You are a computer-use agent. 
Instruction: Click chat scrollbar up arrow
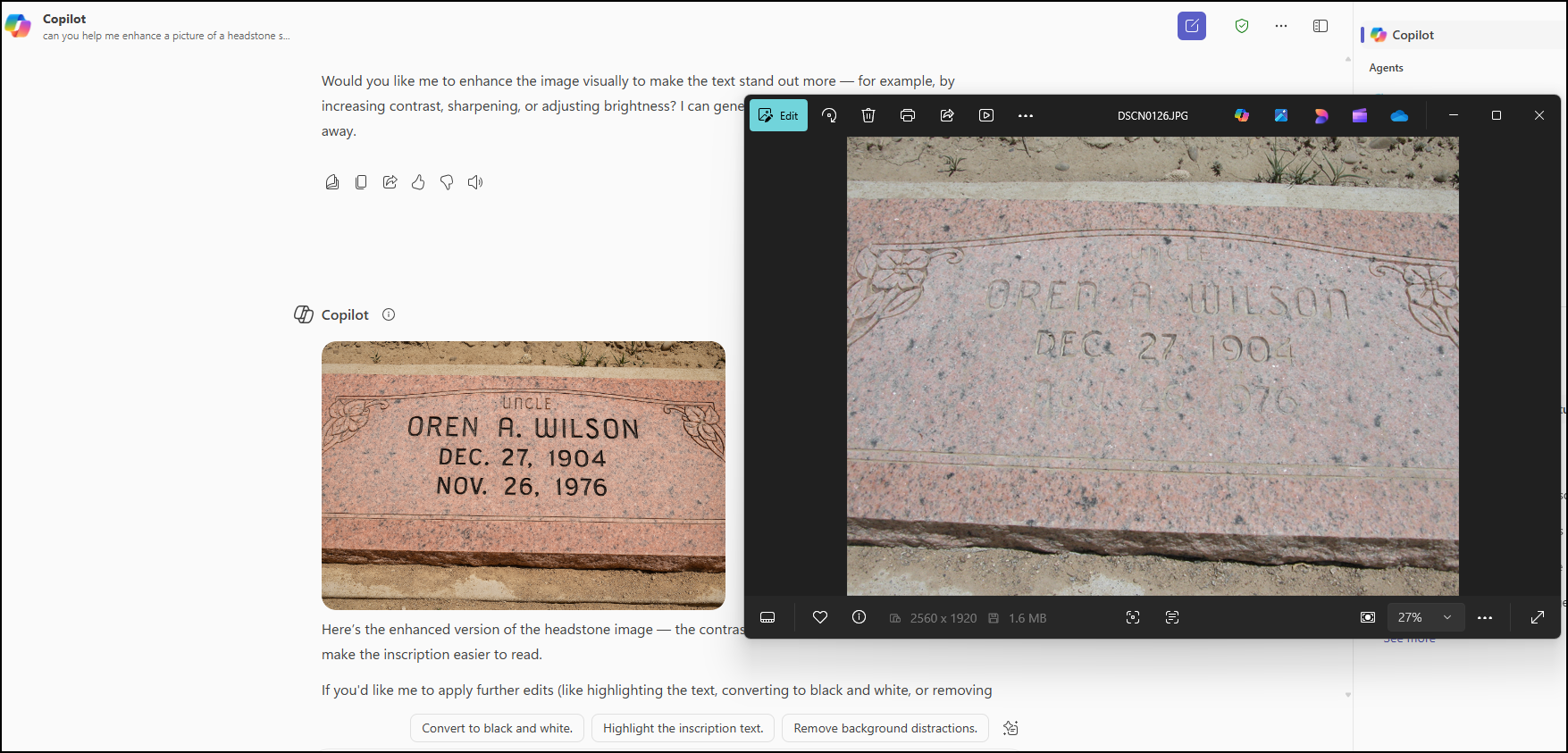(x=1348, y=59)
